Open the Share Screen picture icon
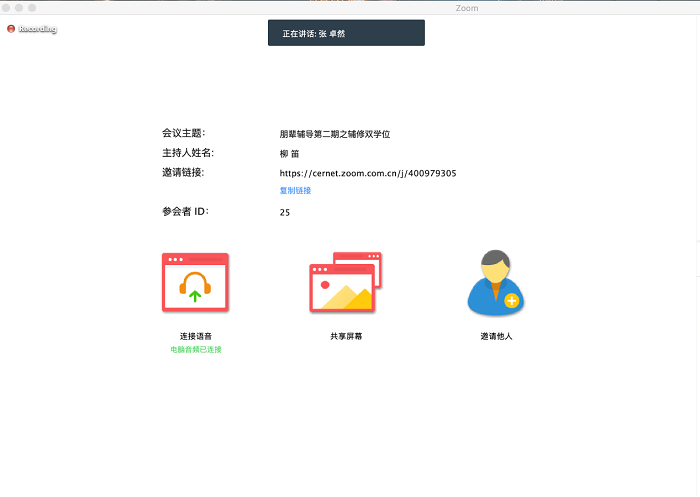 click(x=345, y=283)
